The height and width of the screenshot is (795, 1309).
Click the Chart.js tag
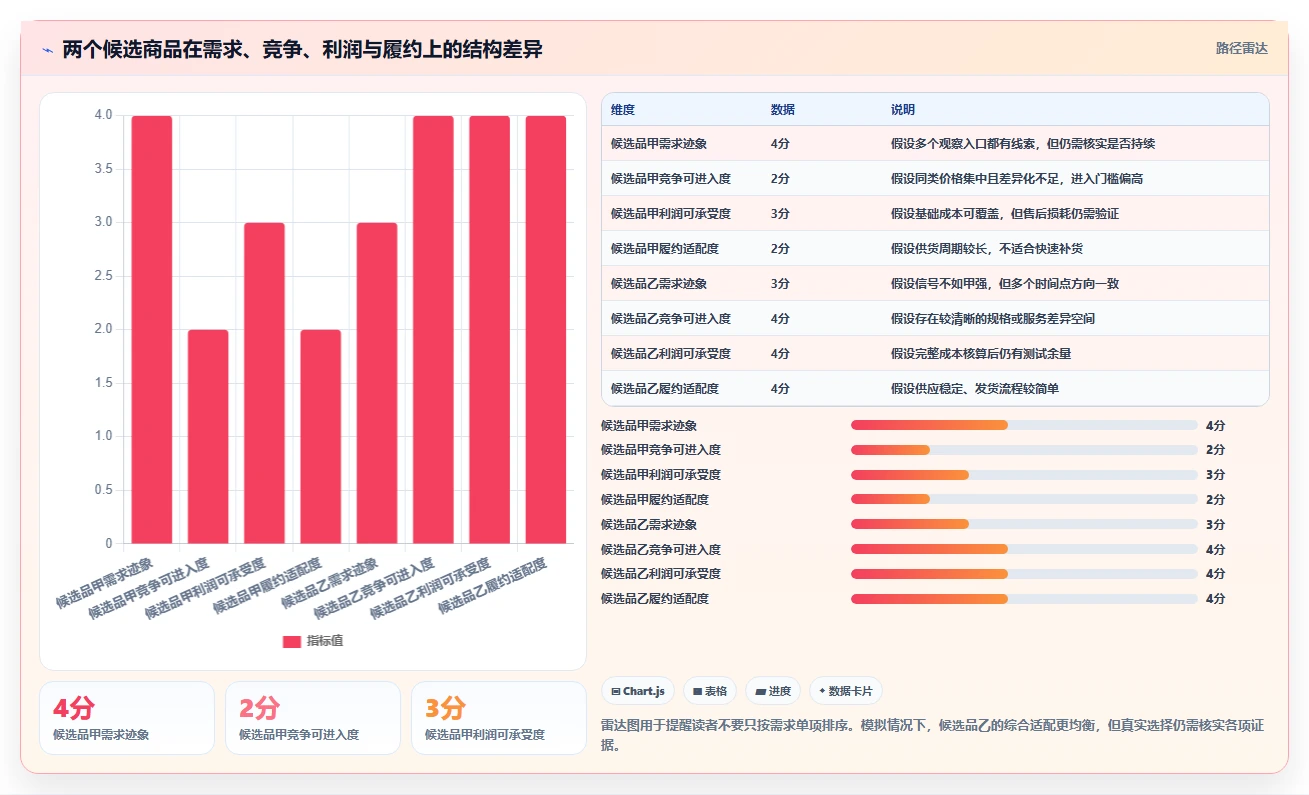638,691
